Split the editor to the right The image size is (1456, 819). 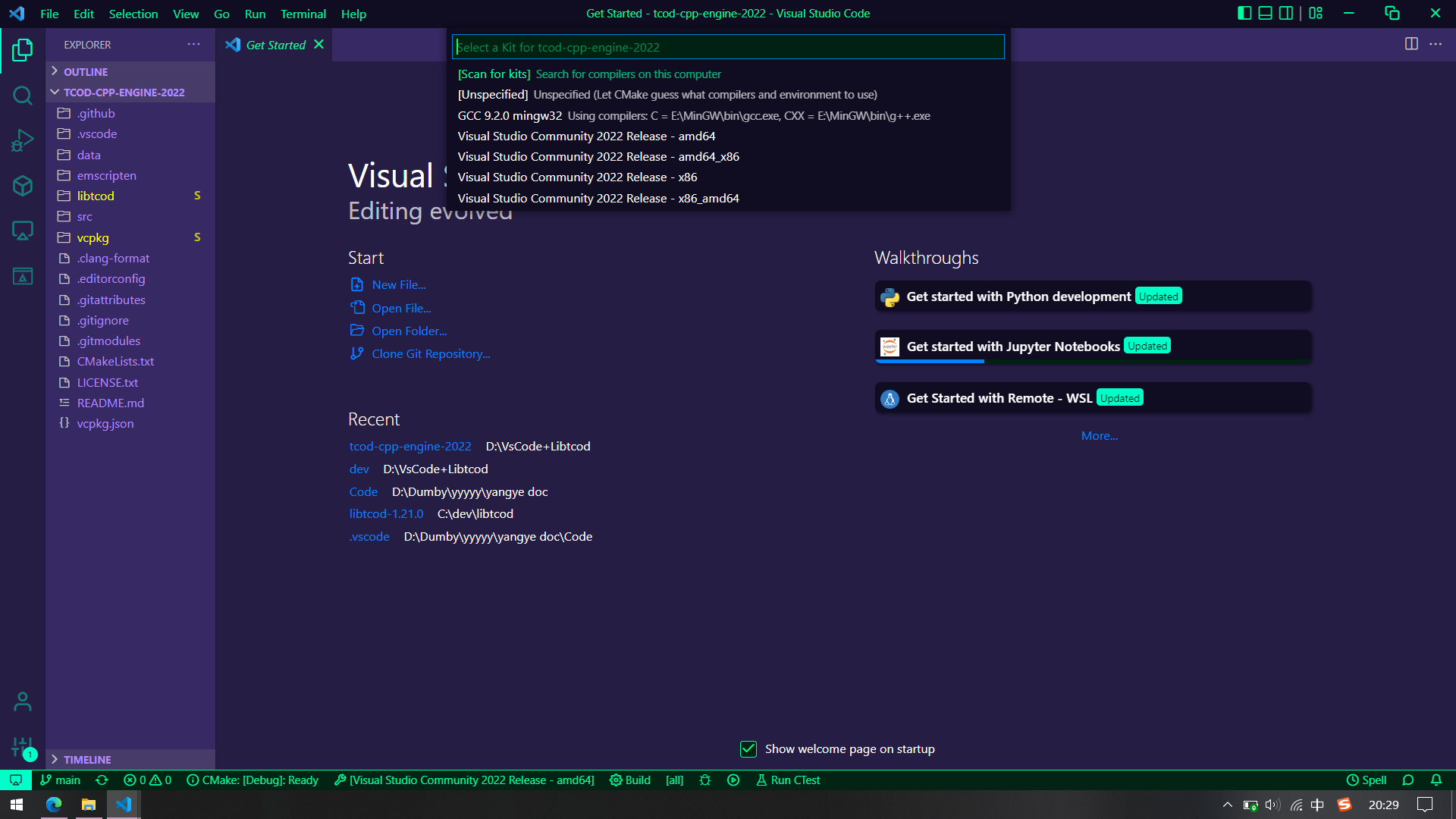tap(1411, 44)
